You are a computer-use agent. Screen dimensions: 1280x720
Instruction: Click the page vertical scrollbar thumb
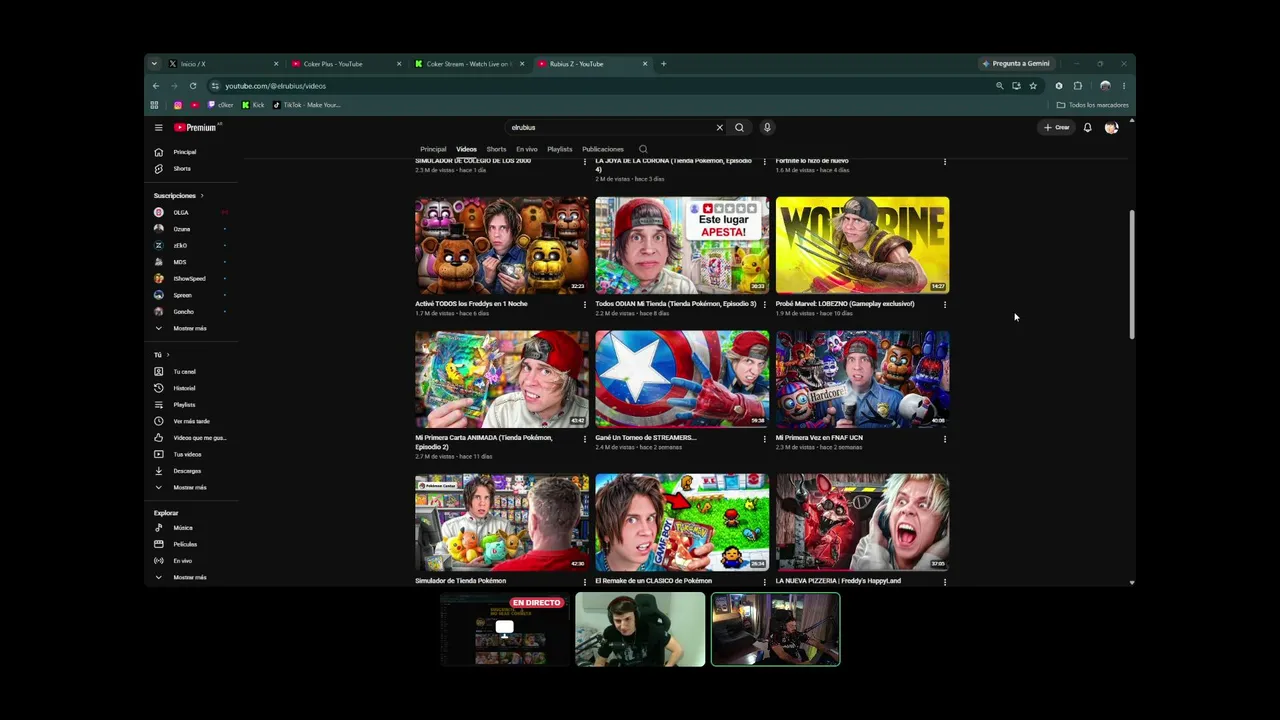[1132, 274]
